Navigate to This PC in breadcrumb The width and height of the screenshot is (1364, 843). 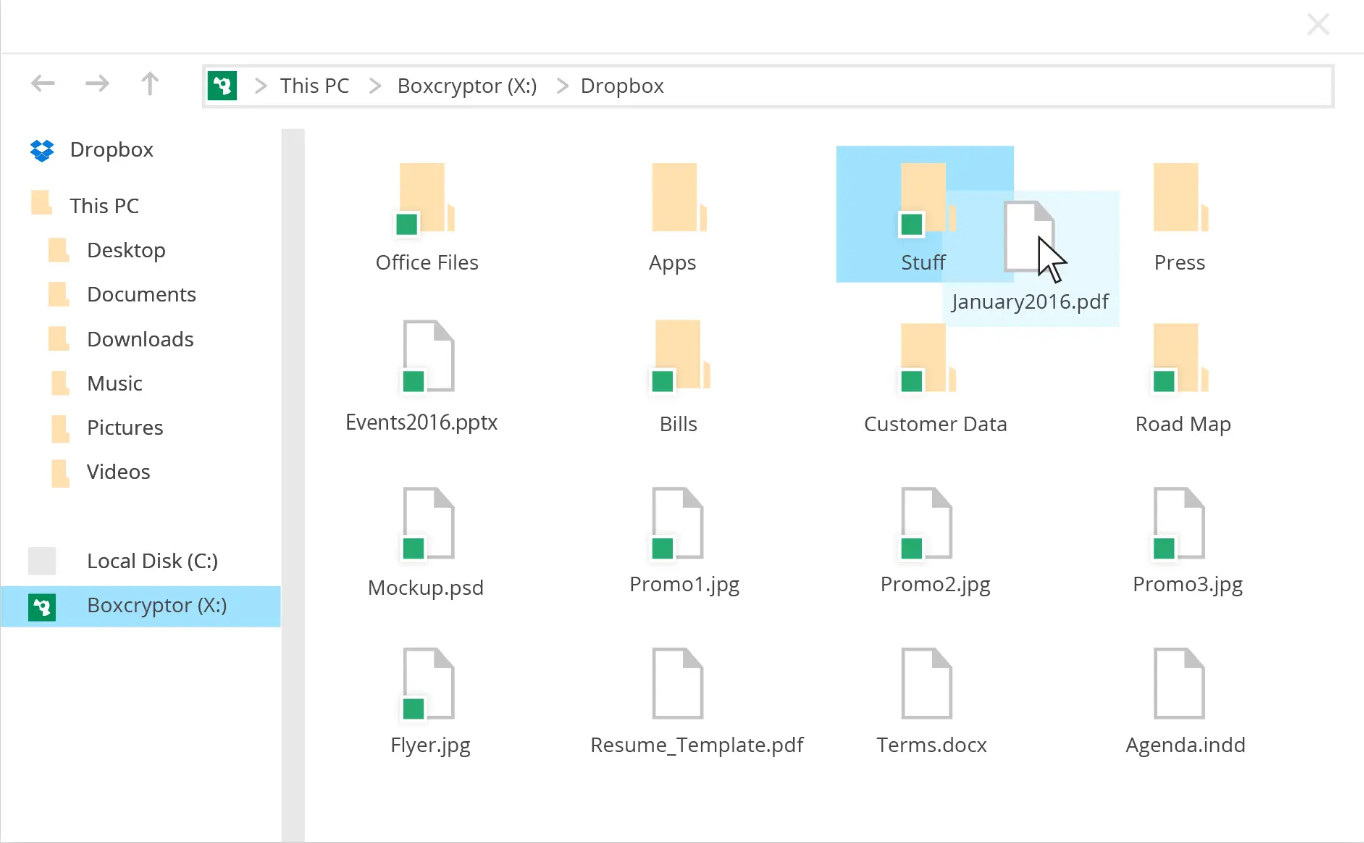pos(315,86)
